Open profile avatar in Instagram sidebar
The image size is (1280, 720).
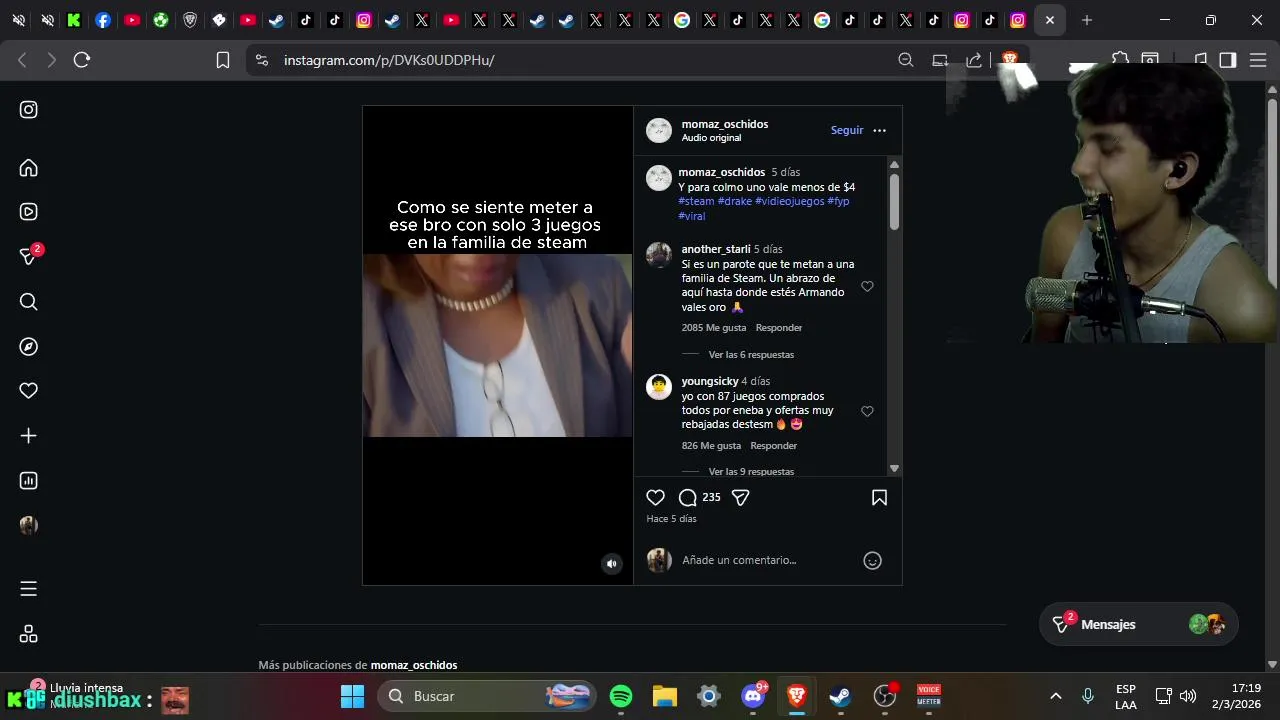pyautogui.click(x=29, y=525)
